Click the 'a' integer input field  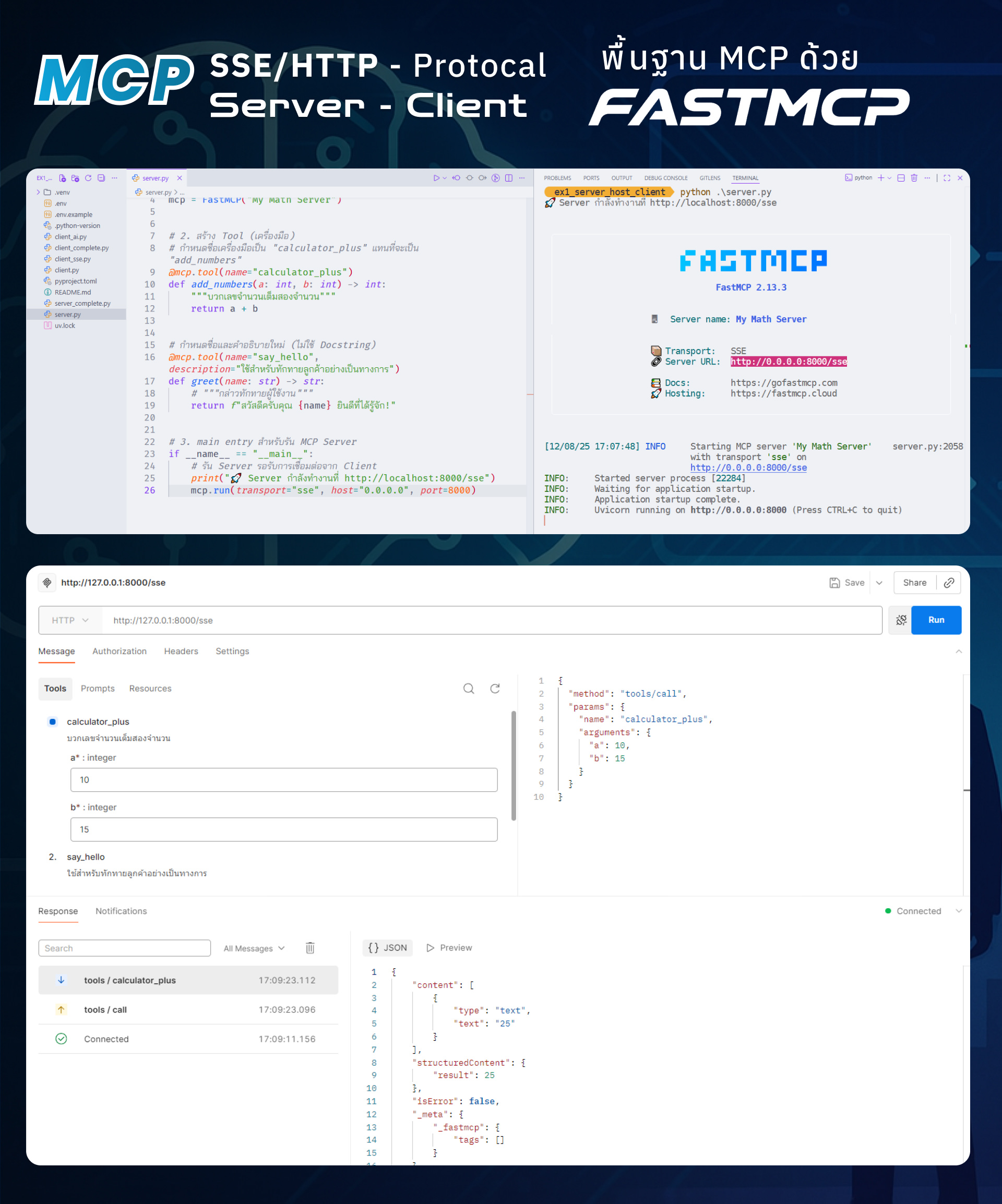pos(284,780)
